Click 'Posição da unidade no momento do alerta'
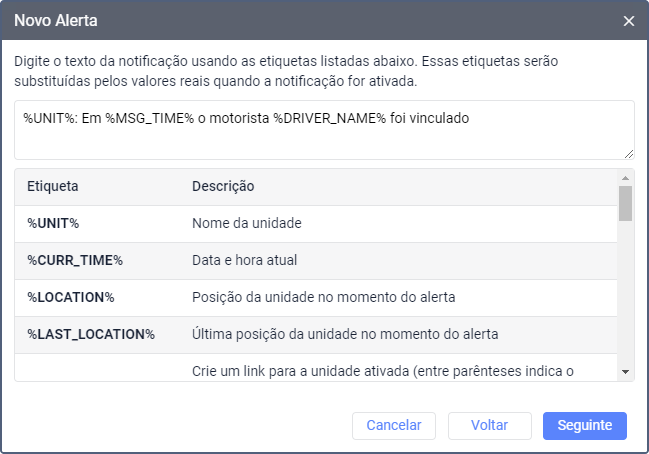Image resolution: width=649 pixels, height=454 pixels. click(324, 297)
